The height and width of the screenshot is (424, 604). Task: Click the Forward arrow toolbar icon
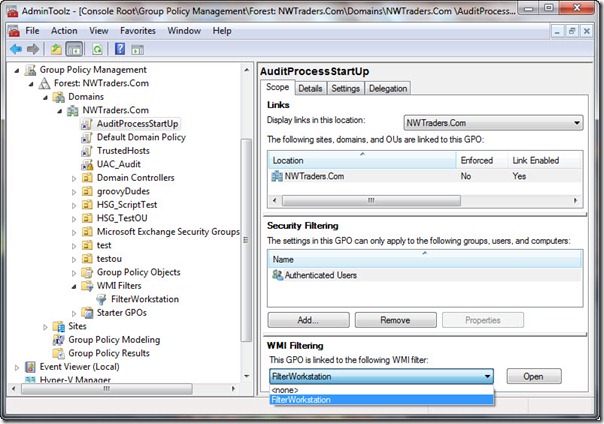[33, 48]
